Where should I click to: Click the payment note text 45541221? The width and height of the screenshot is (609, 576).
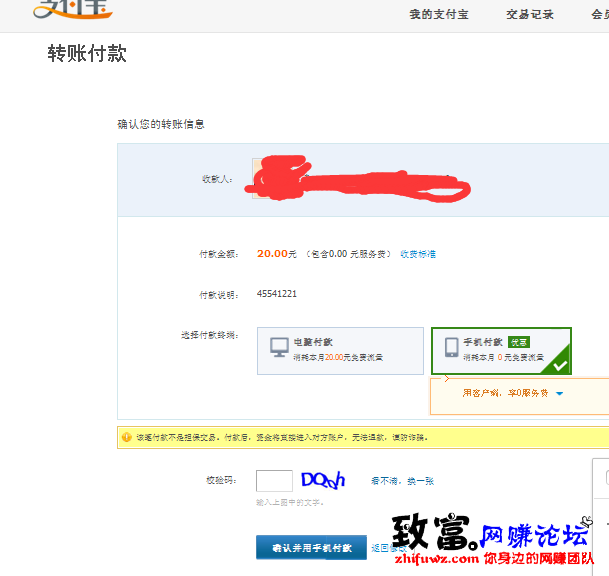point(277,294)
